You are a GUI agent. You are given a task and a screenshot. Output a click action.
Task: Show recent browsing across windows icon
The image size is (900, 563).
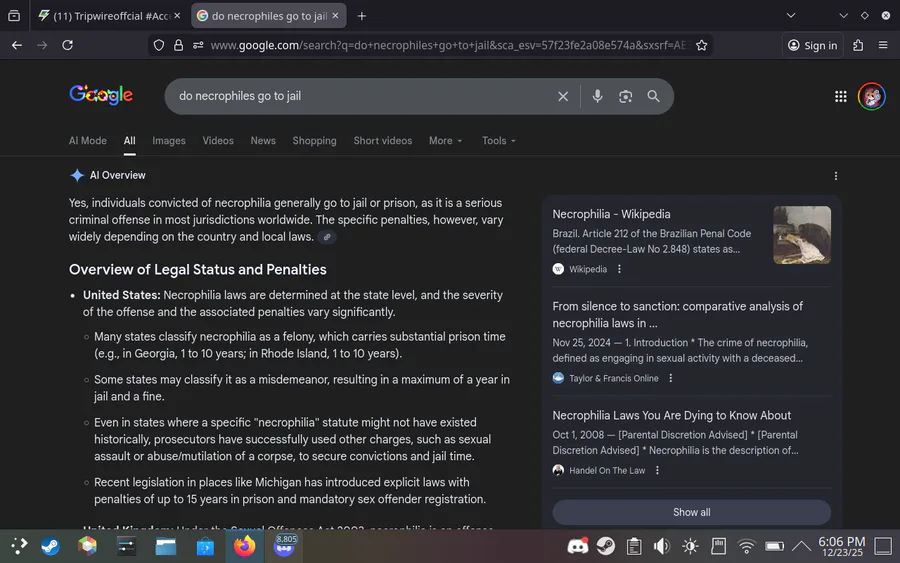[14, 16]
